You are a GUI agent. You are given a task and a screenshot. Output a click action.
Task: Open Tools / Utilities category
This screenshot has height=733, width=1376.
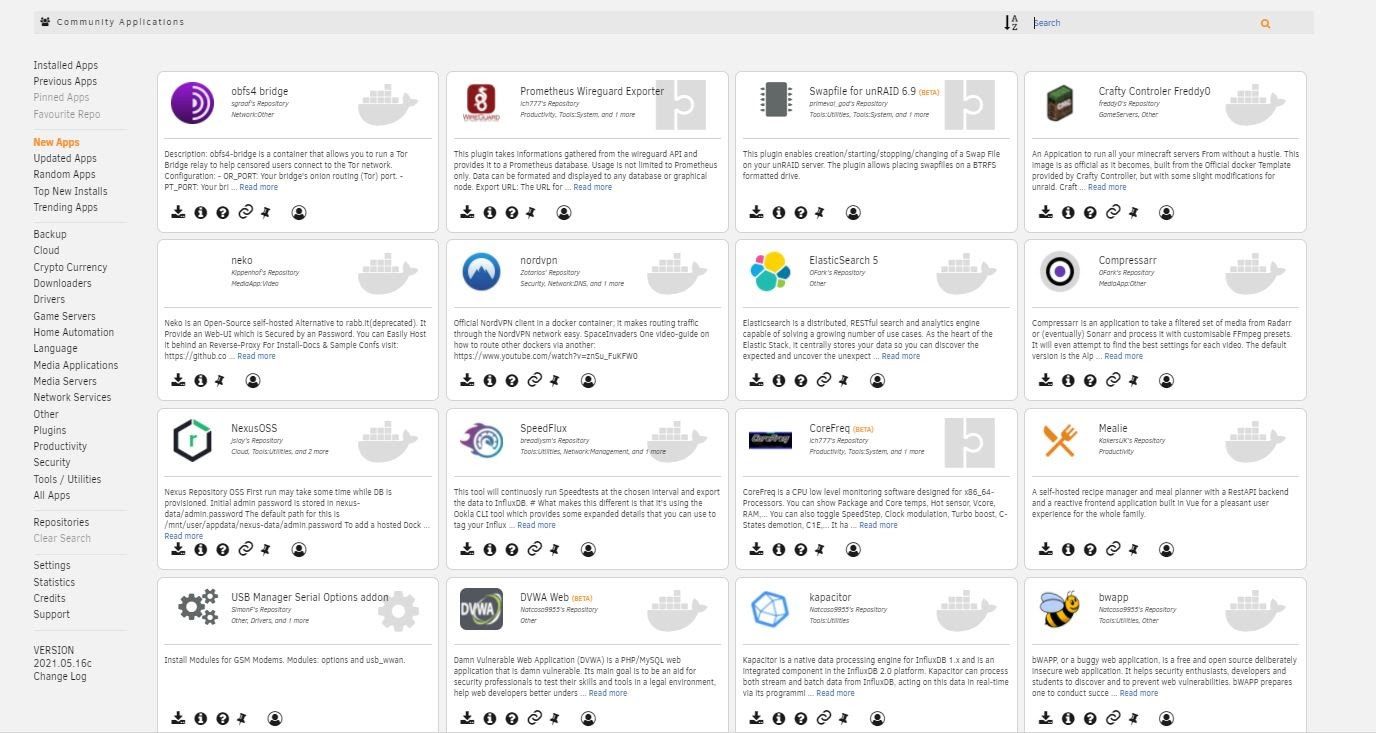click(67, 479)
